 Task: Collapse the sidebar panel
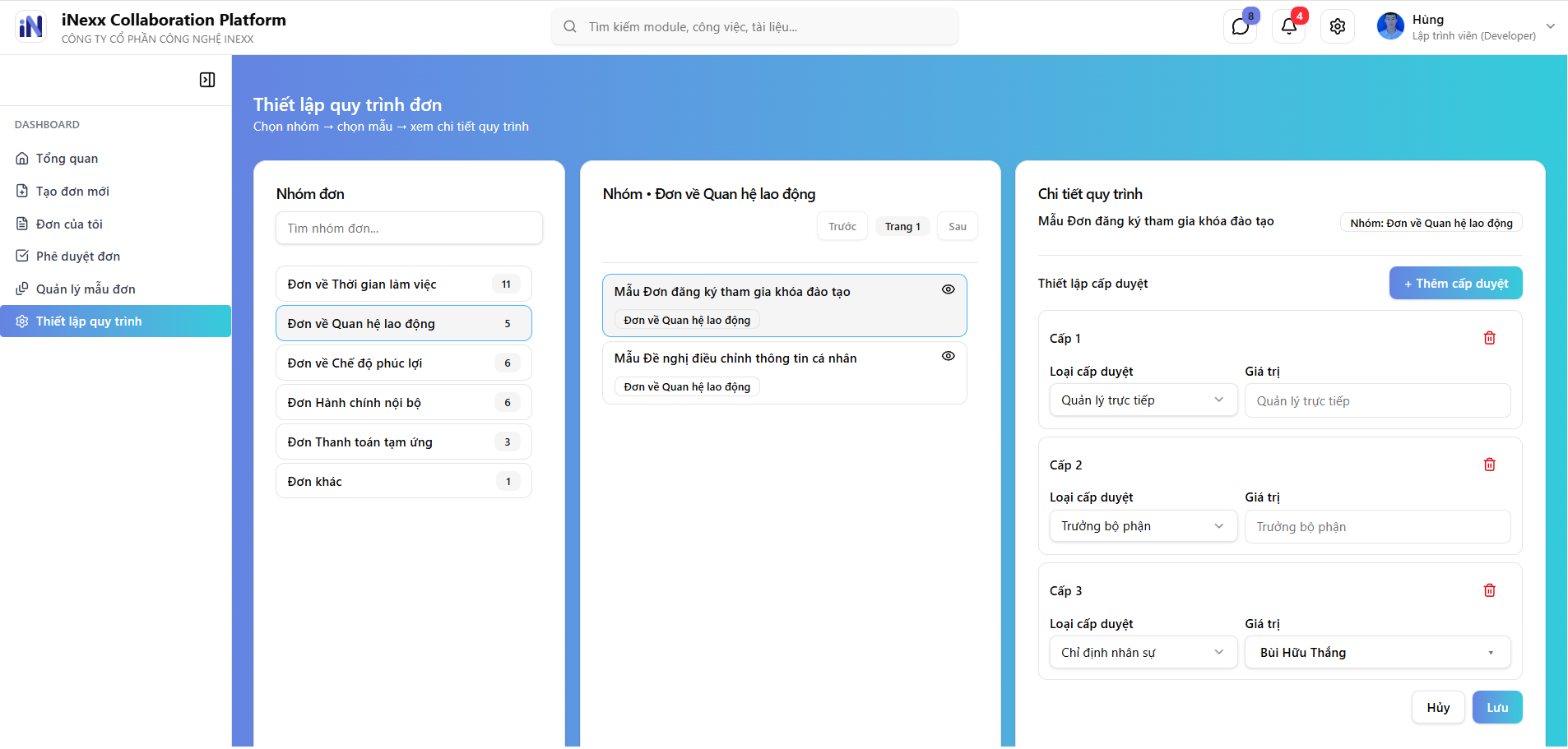(x=207, y=80)
